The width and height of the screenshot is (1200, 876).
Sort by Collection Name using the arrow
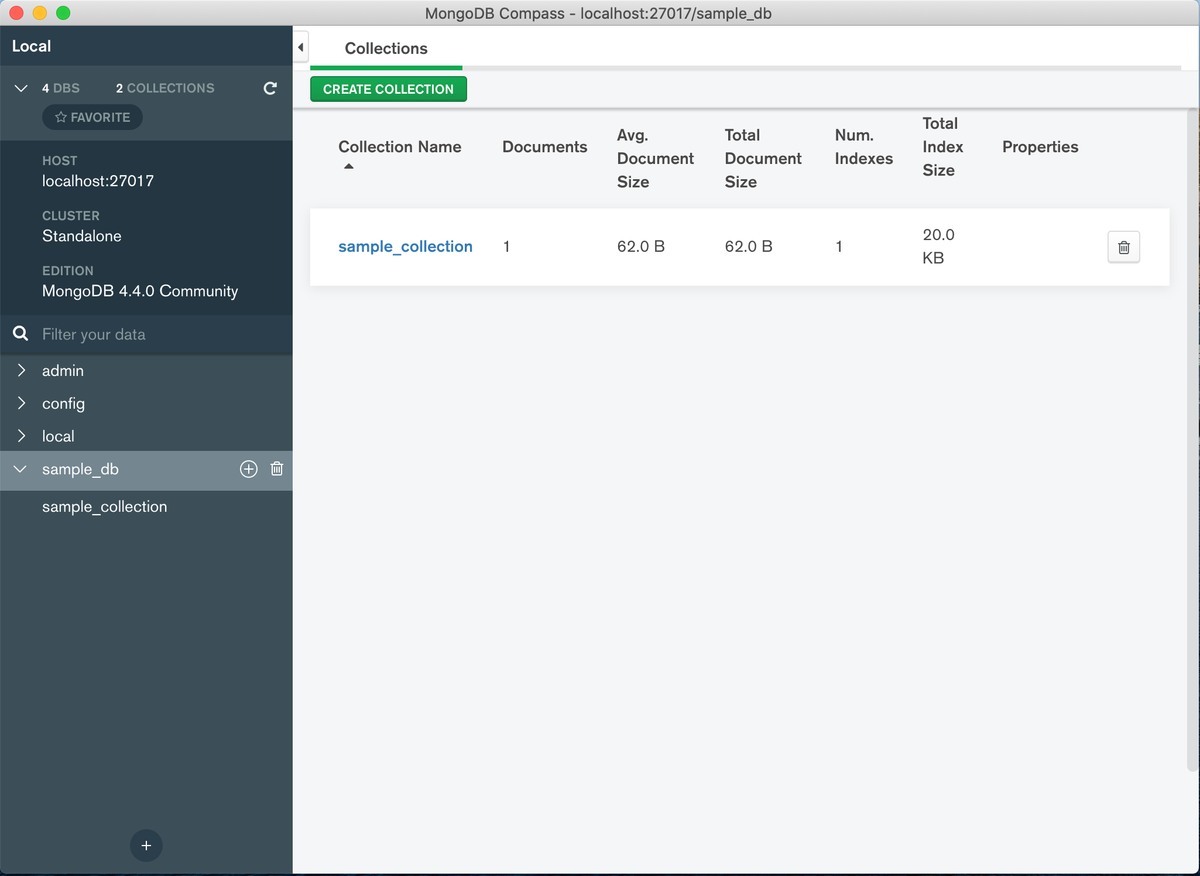click(348, 167)
